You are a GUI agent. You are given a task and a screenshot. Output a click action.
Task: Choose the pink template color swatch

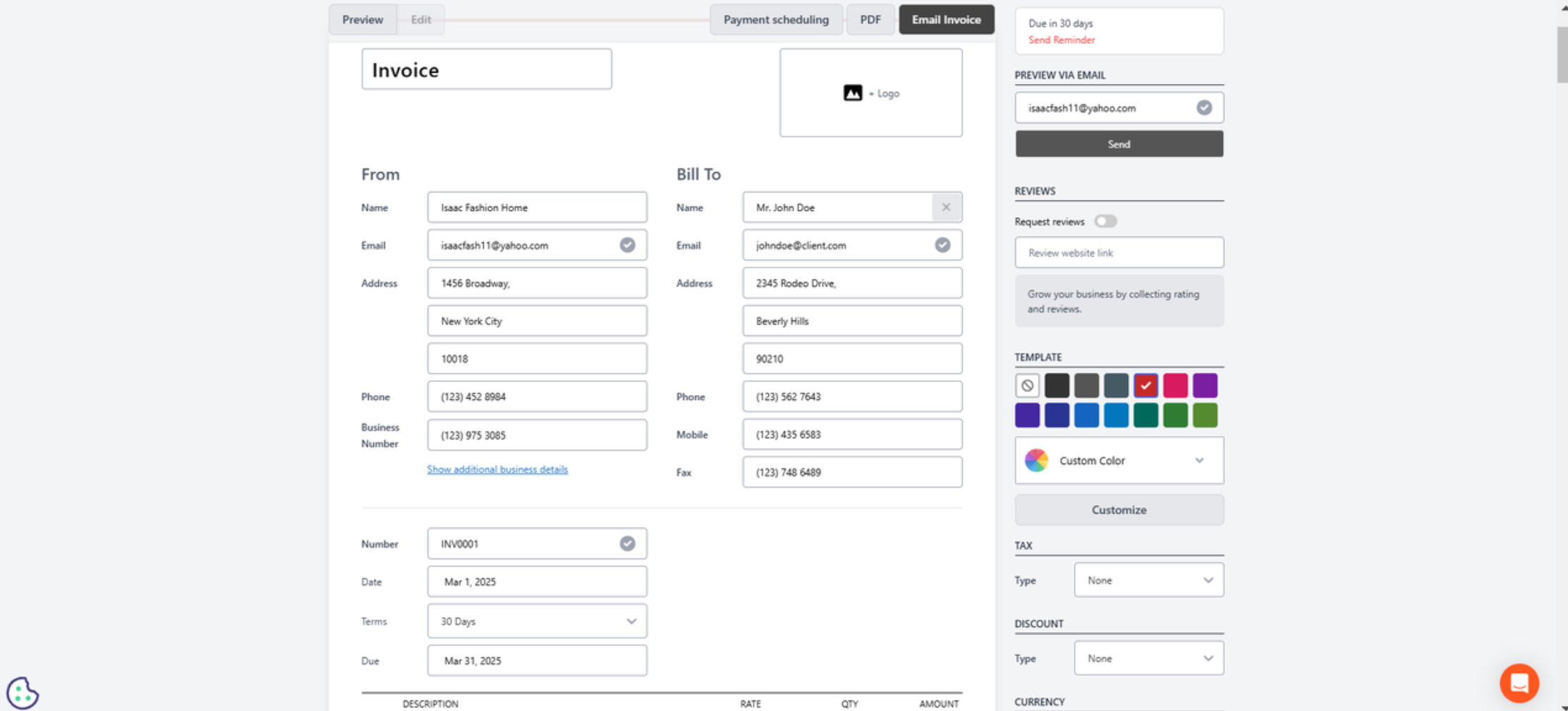pyautogui.click(x=1175, y=386)
